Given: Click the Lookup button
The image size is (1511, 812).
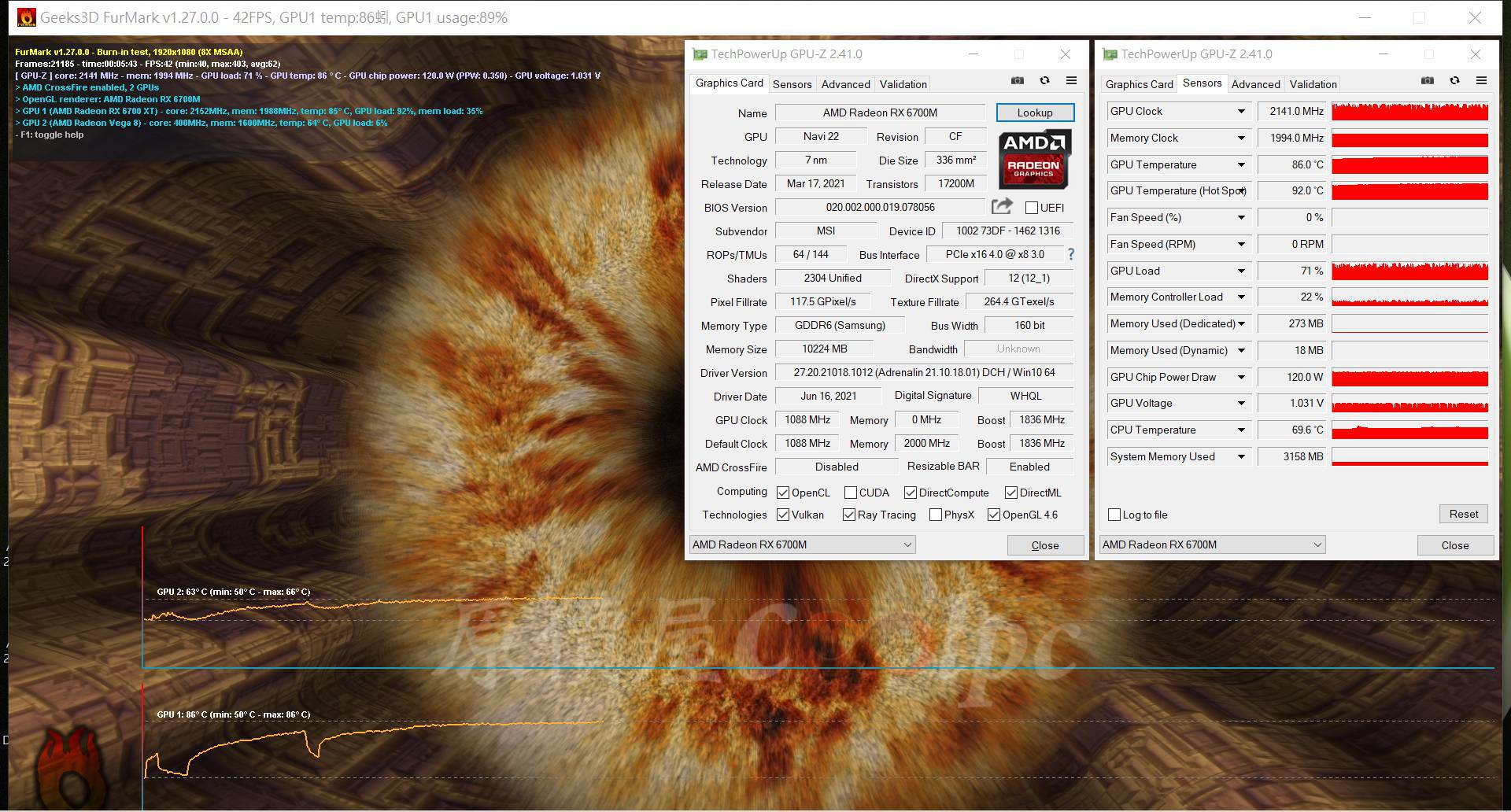Looking at the screenshot, I should coord(1035,113).
